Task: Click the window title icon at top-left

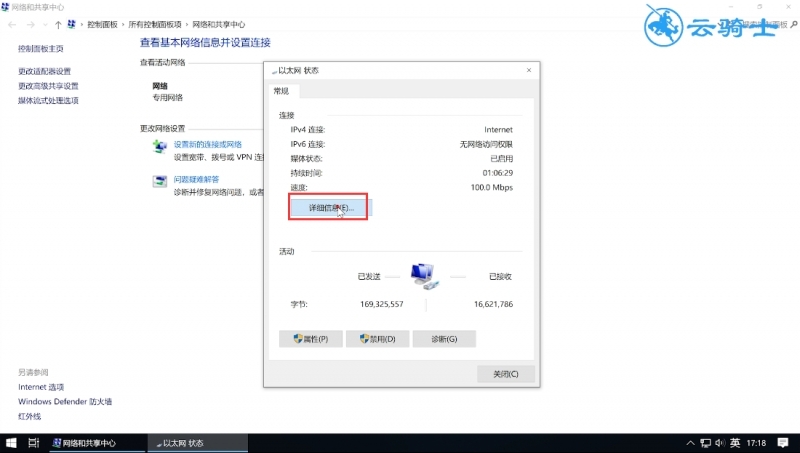Action: 5,7
